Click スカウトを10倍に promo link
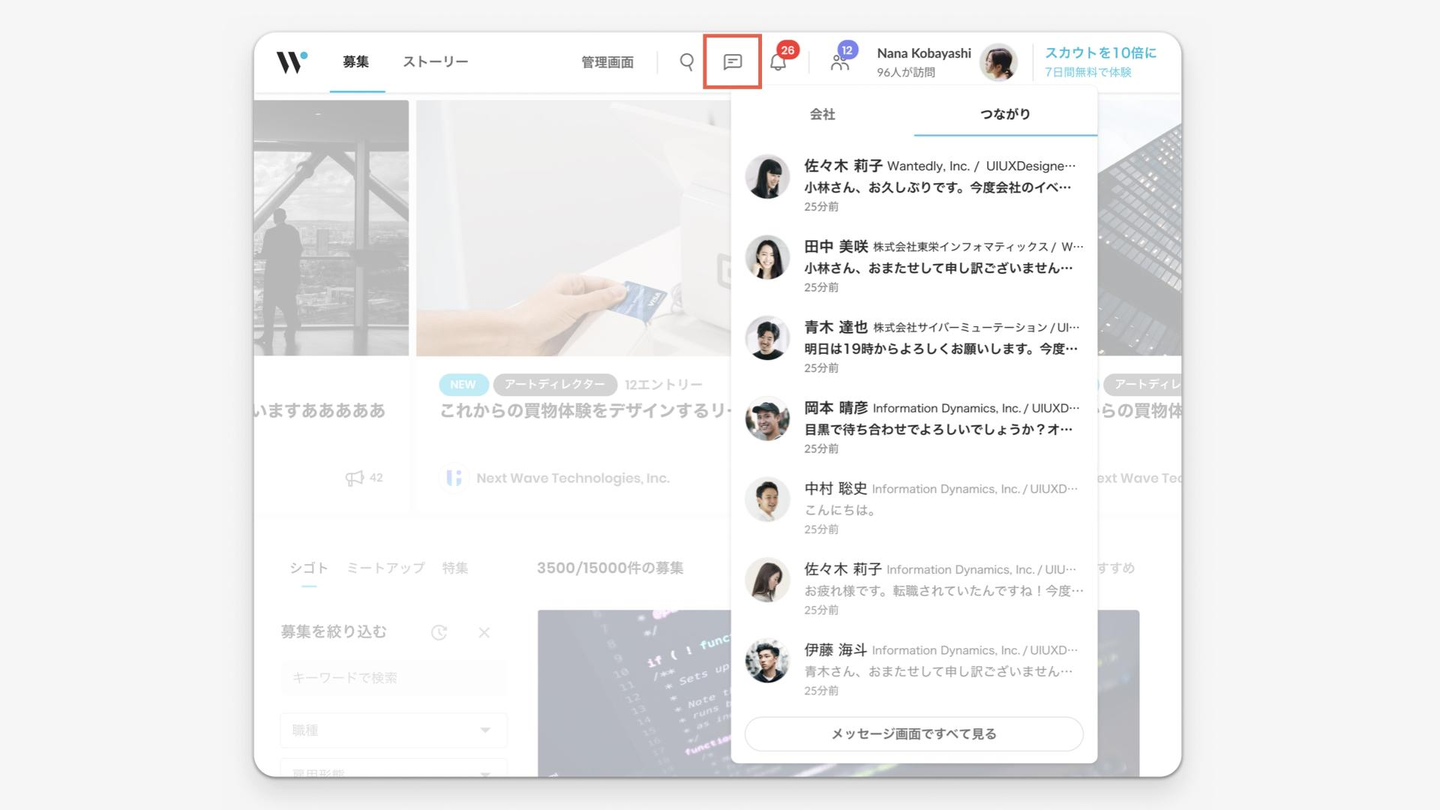Viewport: 1440px width, 810px height. (1100, 53)
